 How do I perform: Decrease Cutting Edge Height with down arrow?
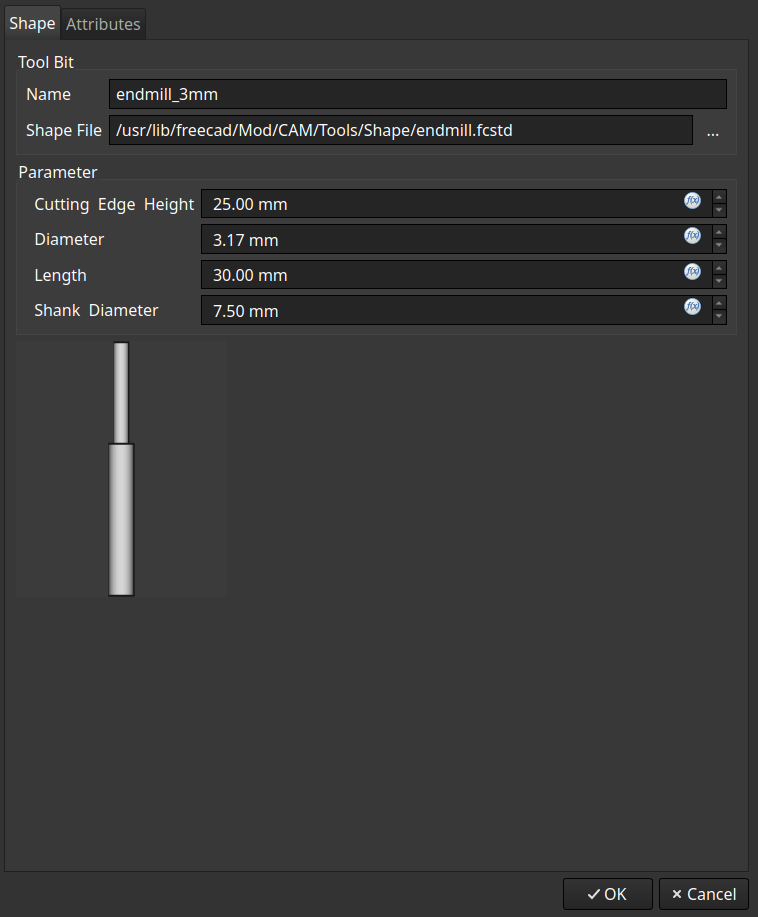[x=719, y=211]
